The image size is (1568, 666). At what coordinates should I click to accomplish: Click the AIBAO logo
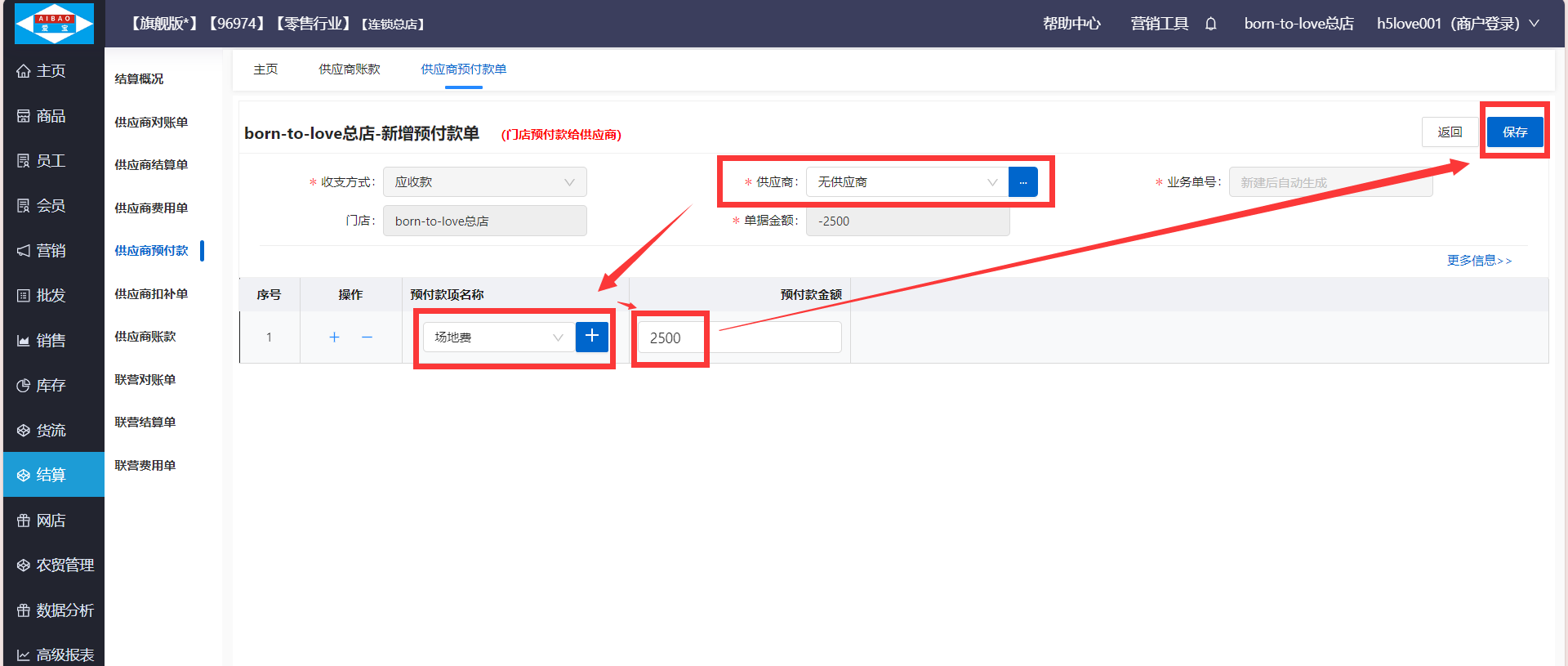[x=54, y=23]
